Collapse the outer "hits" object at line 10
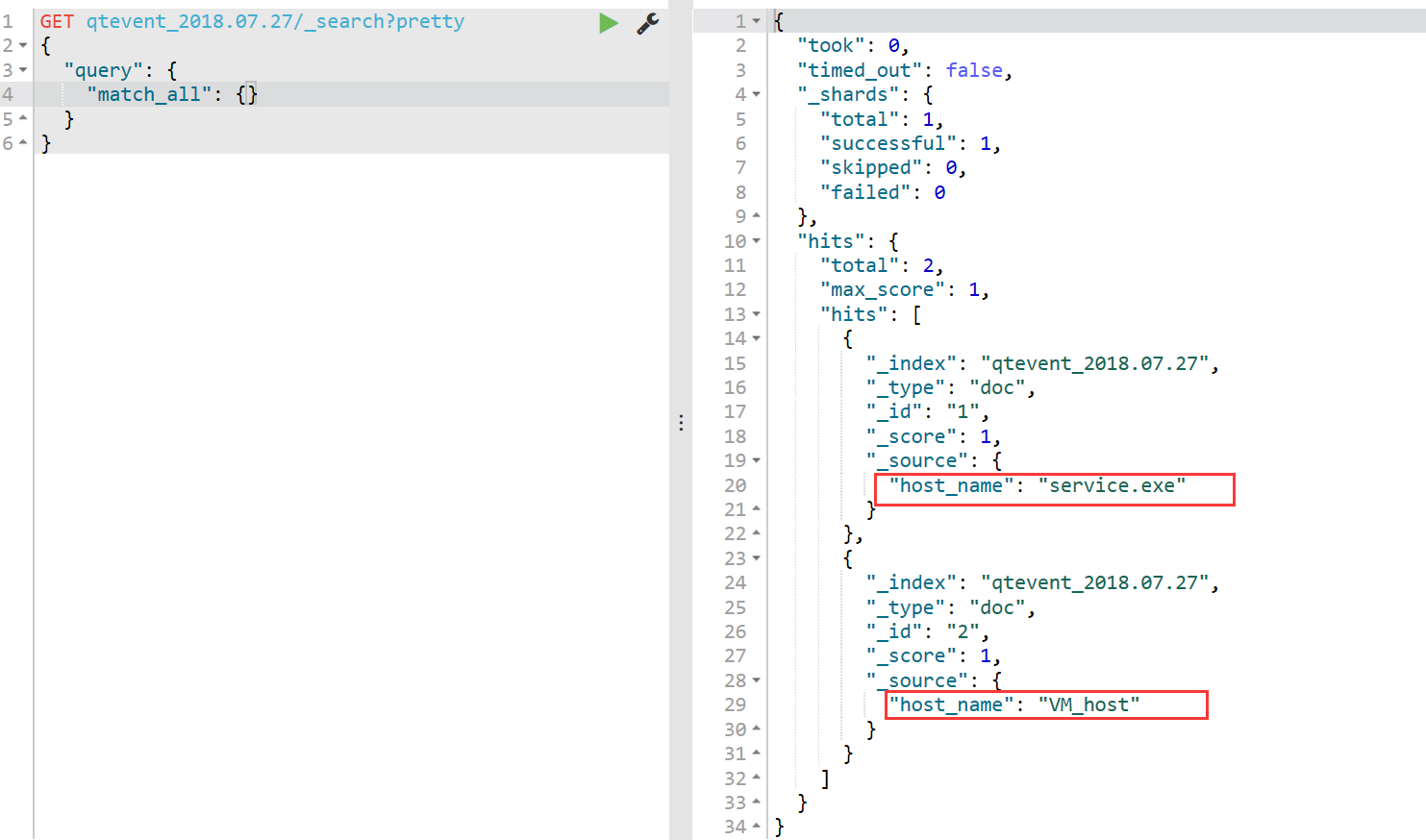The height and width of the screenshot is (840, 1426). [757, 241]
